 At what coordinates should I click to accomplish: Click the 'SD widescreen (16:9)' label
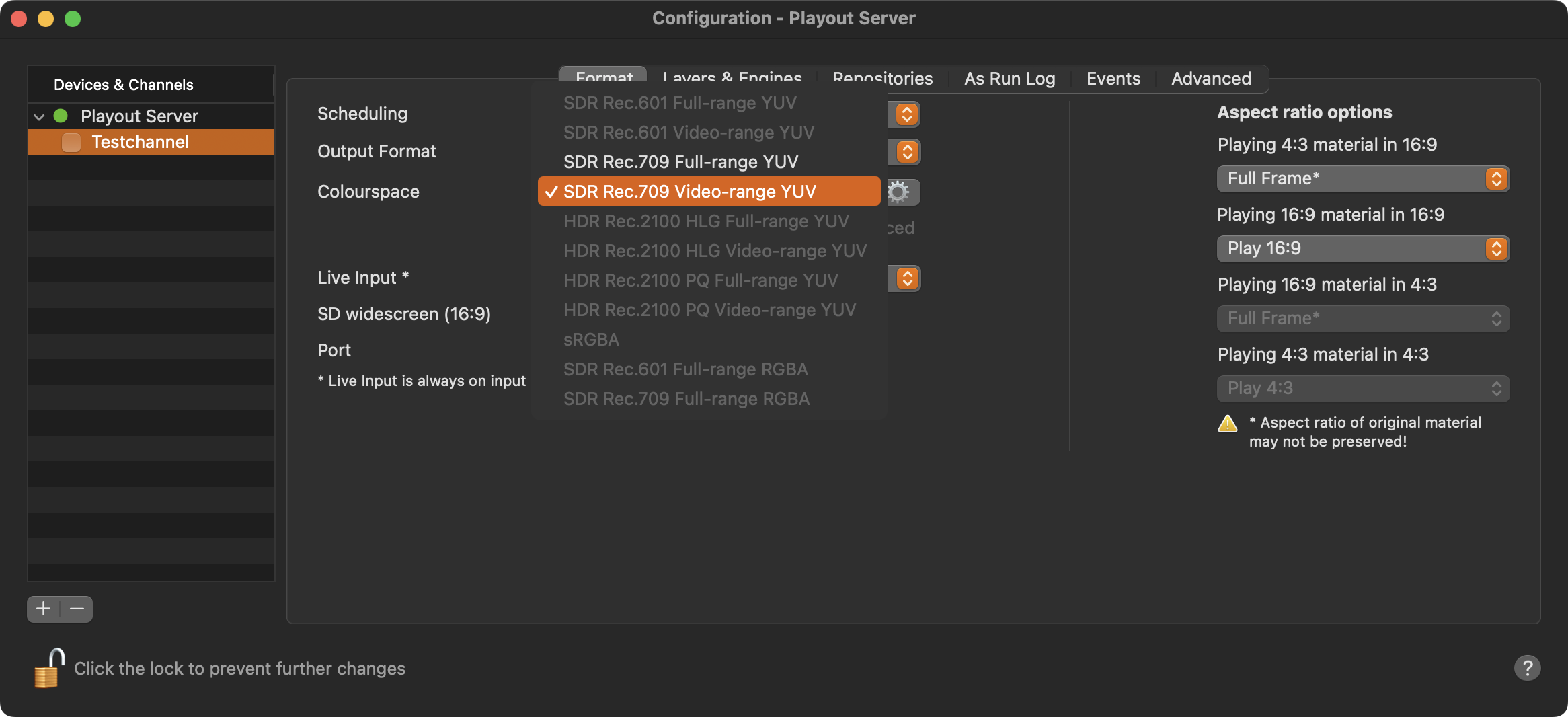404,314
